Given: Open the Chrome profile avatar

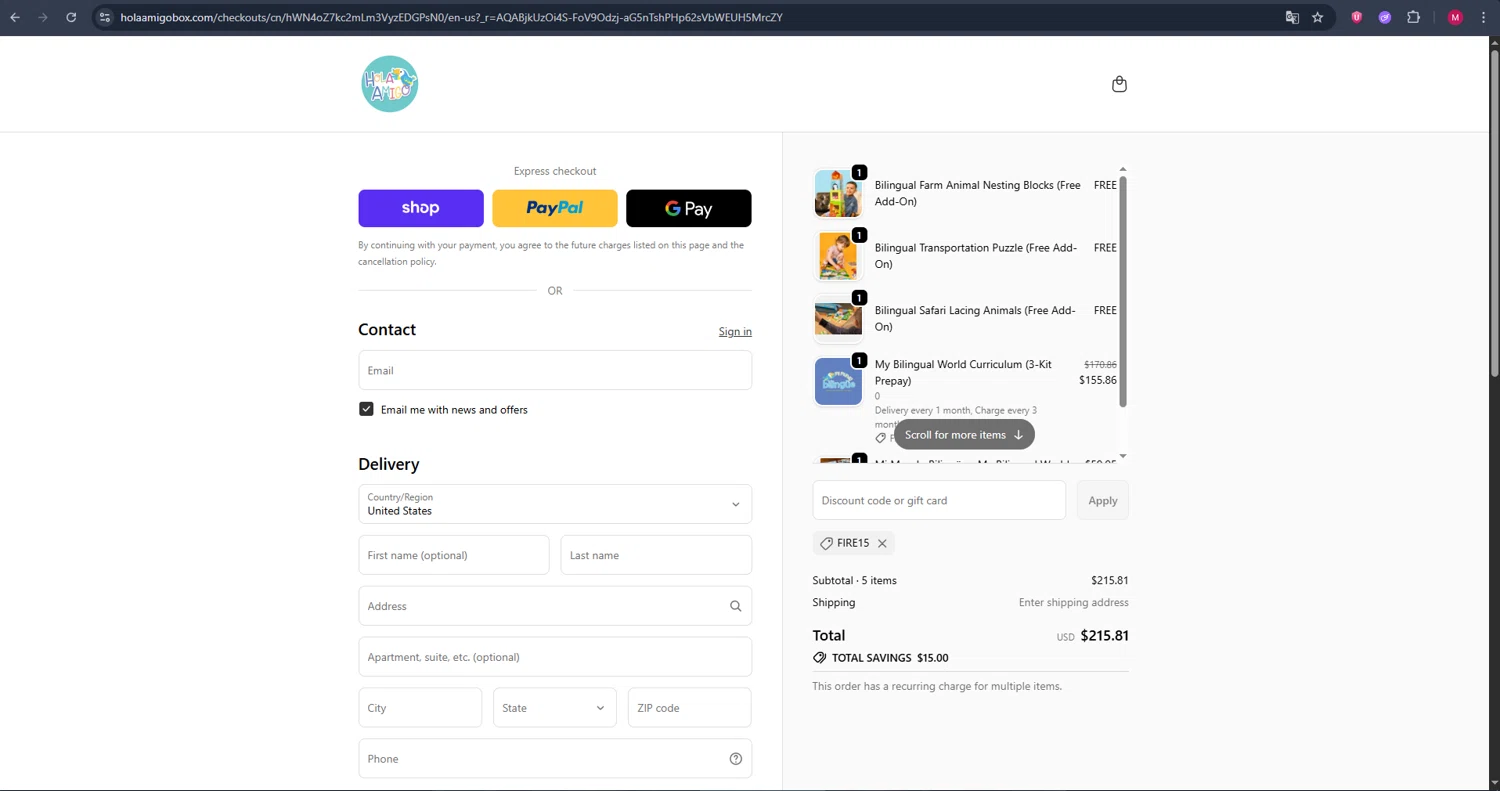Looking at the screenshot, I should pyautogui.click(x=1455, y=17).
